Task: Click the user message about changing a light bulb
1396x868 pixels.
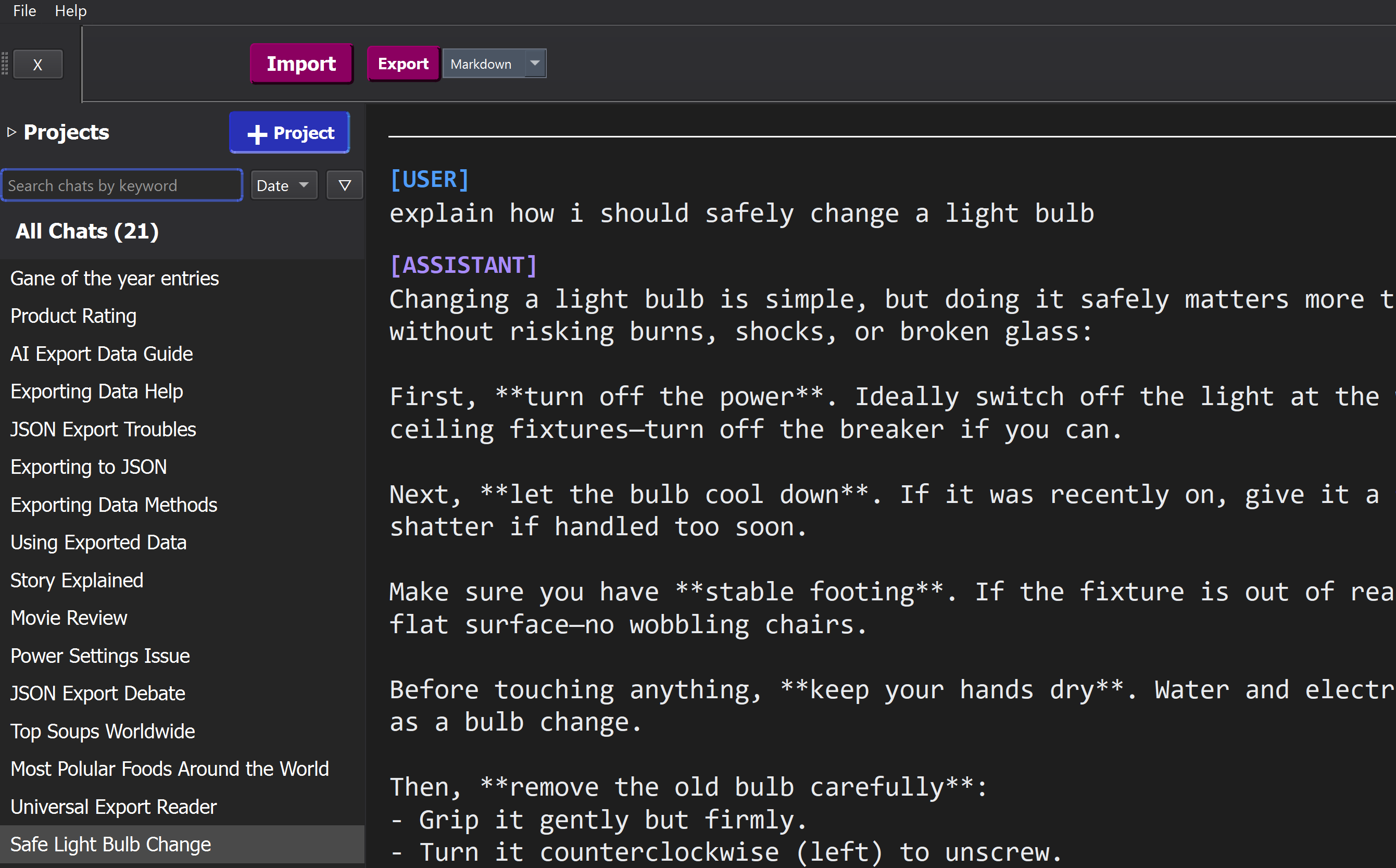Action: pyautogui.click(x=741, y=213)
